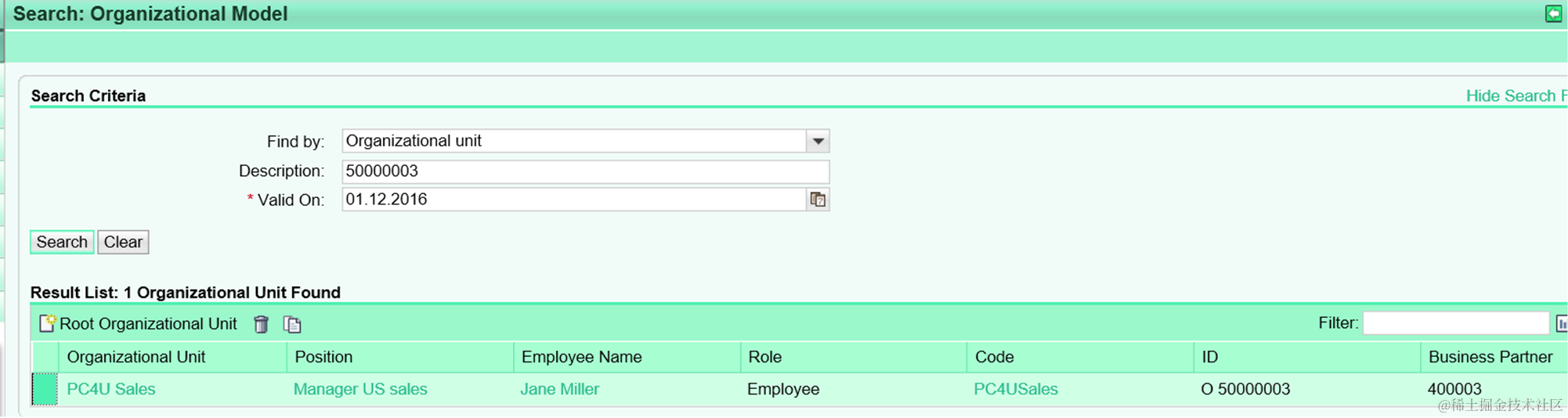Click the green back icon in the title bar
Image resolution: width=1568 pixels, height=418 pixels.
tap(1553, 14)
